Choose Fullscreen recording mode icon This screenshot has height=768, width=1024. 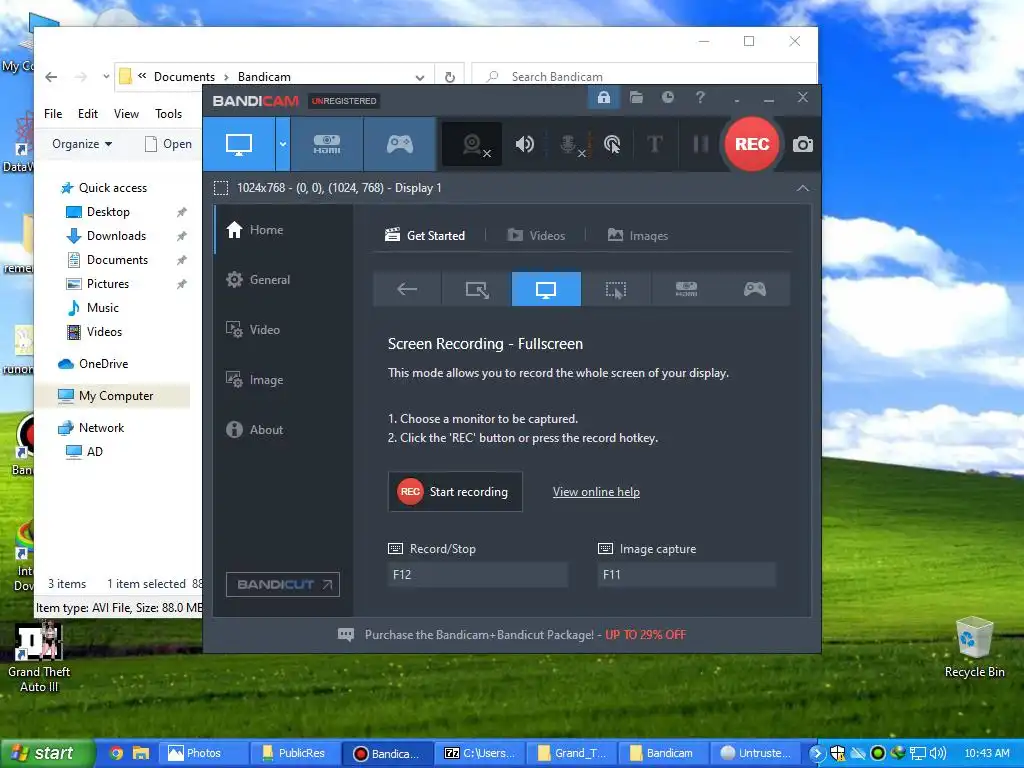[546, 289]
